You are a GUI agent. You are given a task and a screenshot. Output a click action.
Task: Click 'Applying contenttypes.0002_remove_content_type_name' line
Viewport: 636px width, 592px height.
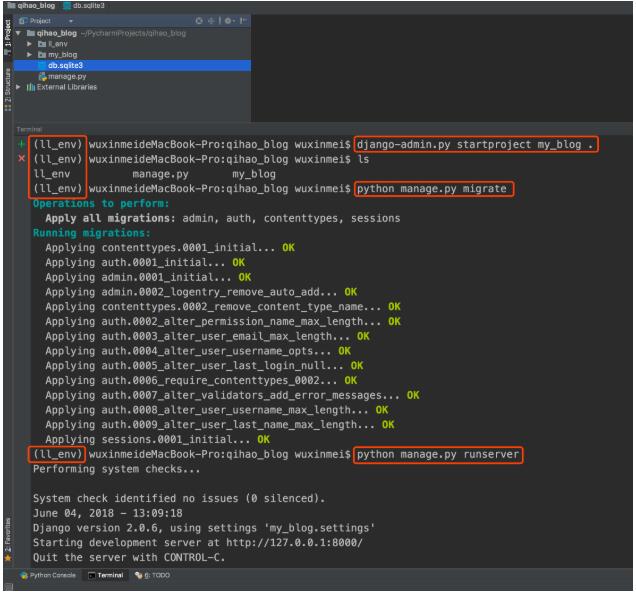223,307
